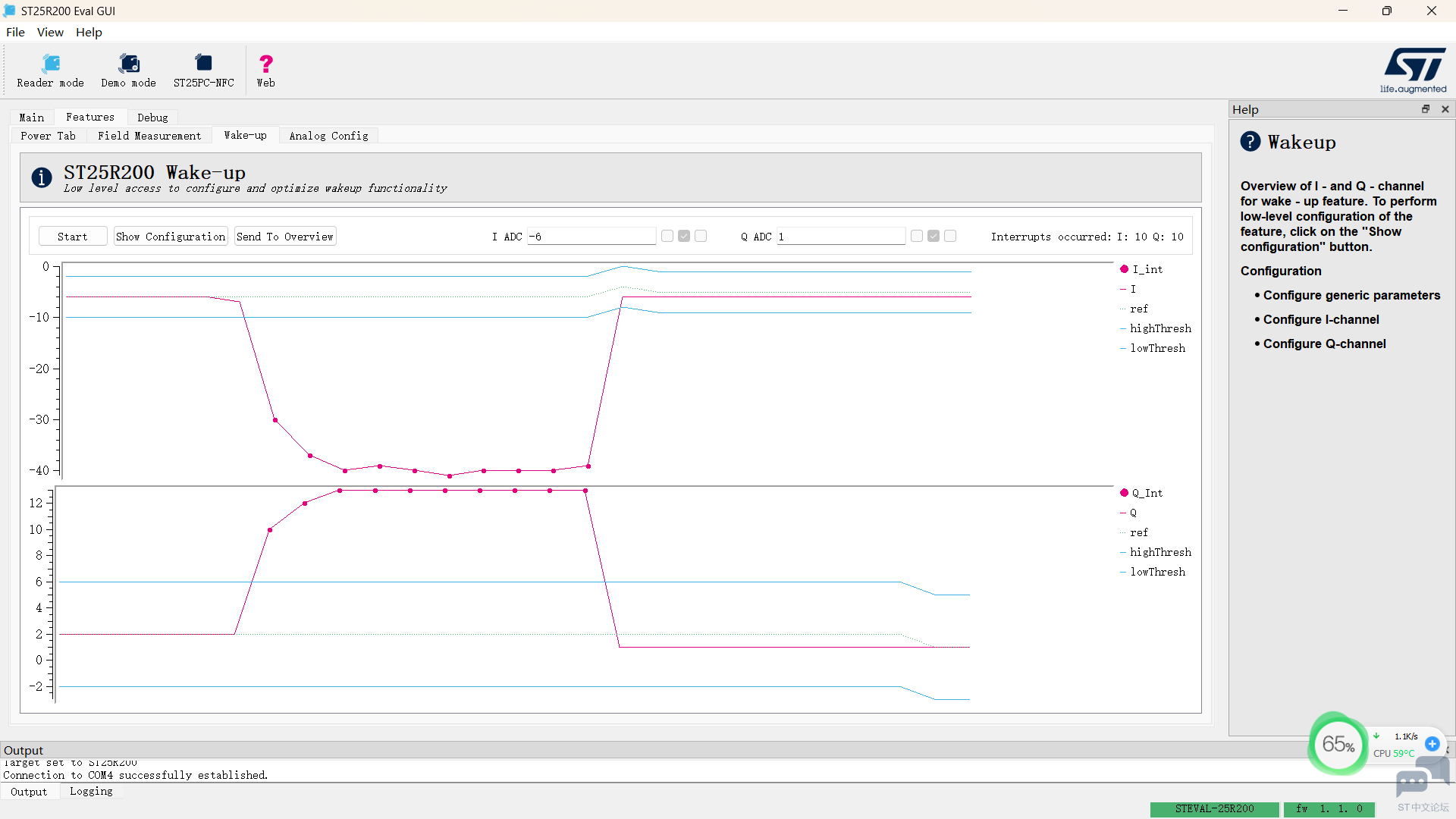Click Send To Overview button
Screen dimensions: 1456x819
pyautogui.click(x=285, y=237)
